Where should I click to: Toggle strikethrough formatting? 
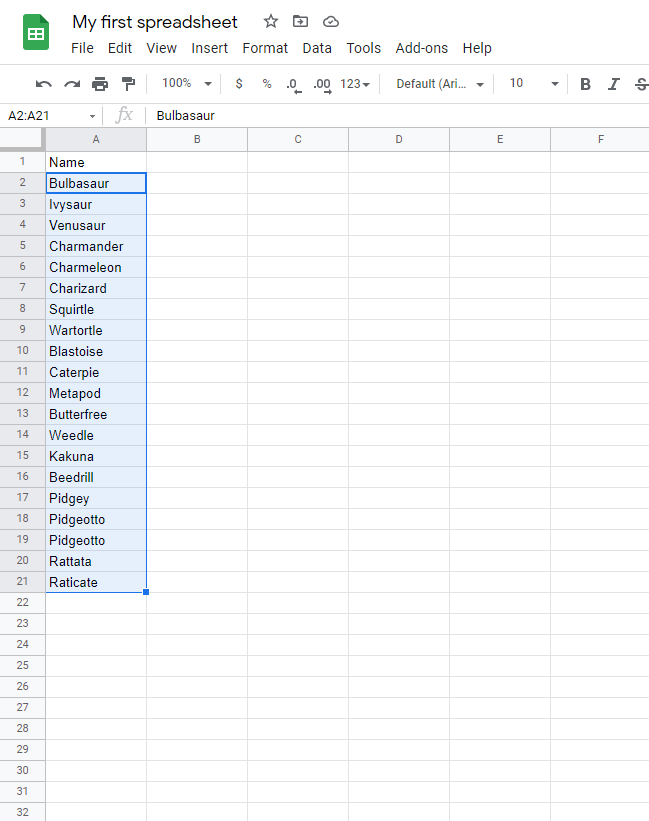coord(641,84)
